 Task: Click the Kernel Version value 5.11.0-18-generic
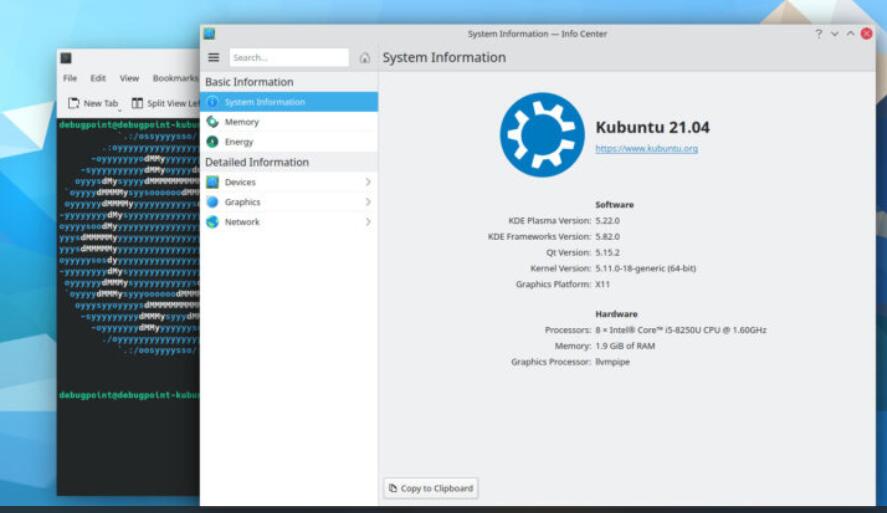pos(645,268)
